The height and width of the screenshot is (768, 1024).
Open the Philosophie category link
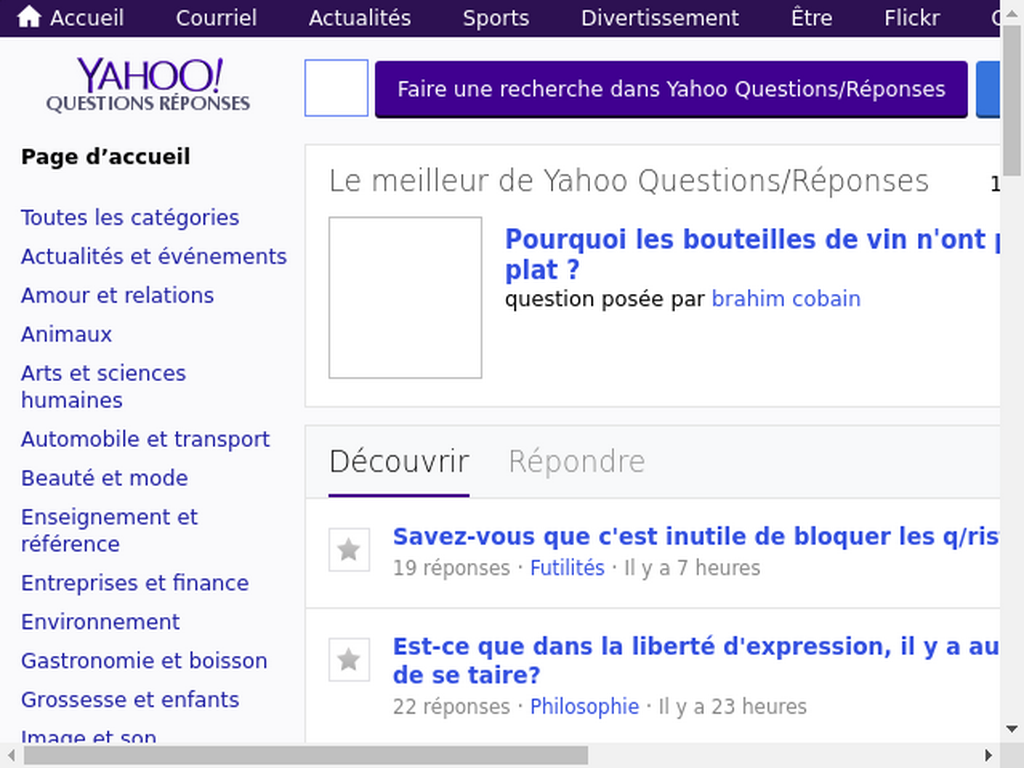pos(584,707)
